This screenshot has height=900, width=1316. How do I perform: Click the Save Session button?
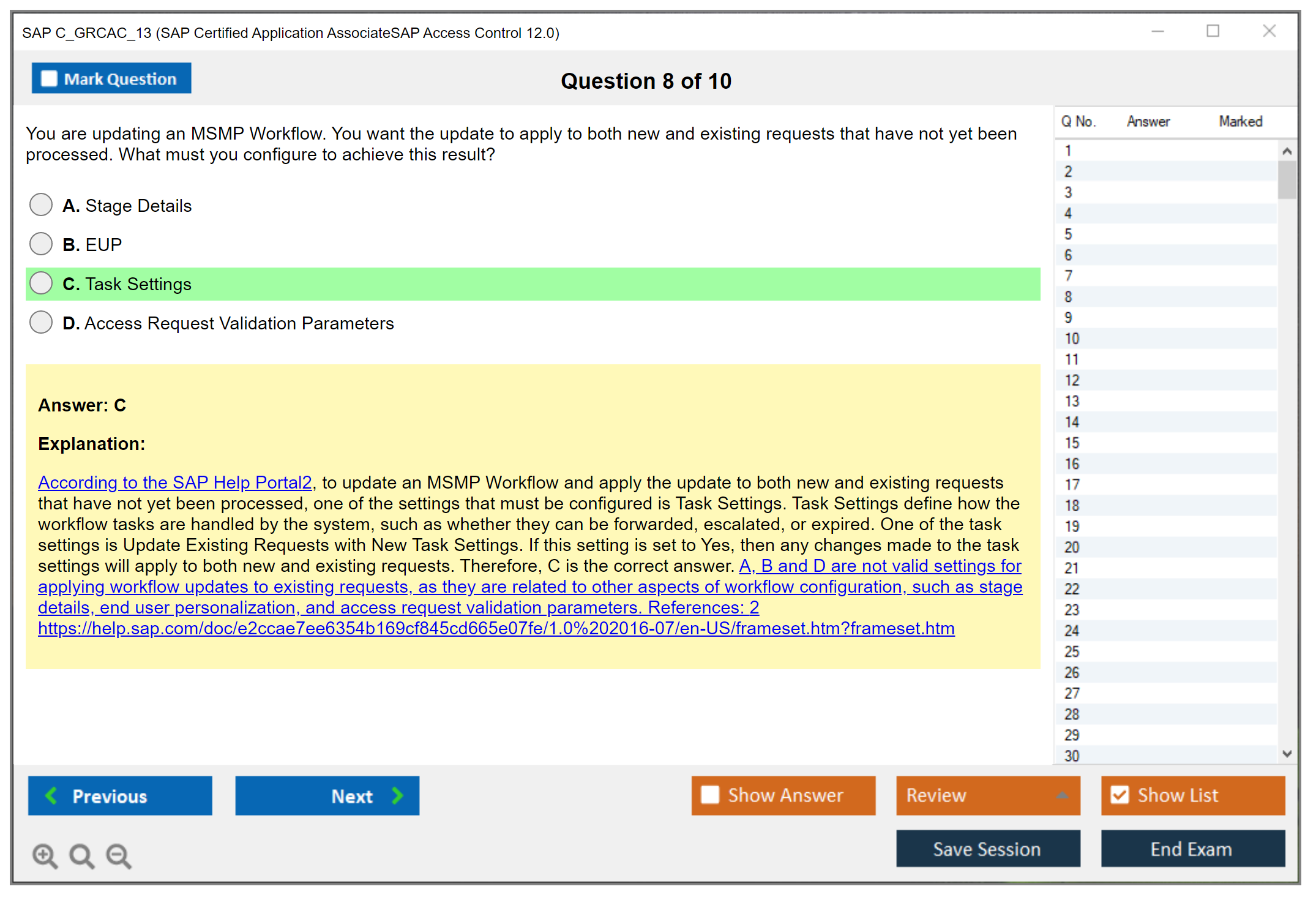(x=987, y=849)
